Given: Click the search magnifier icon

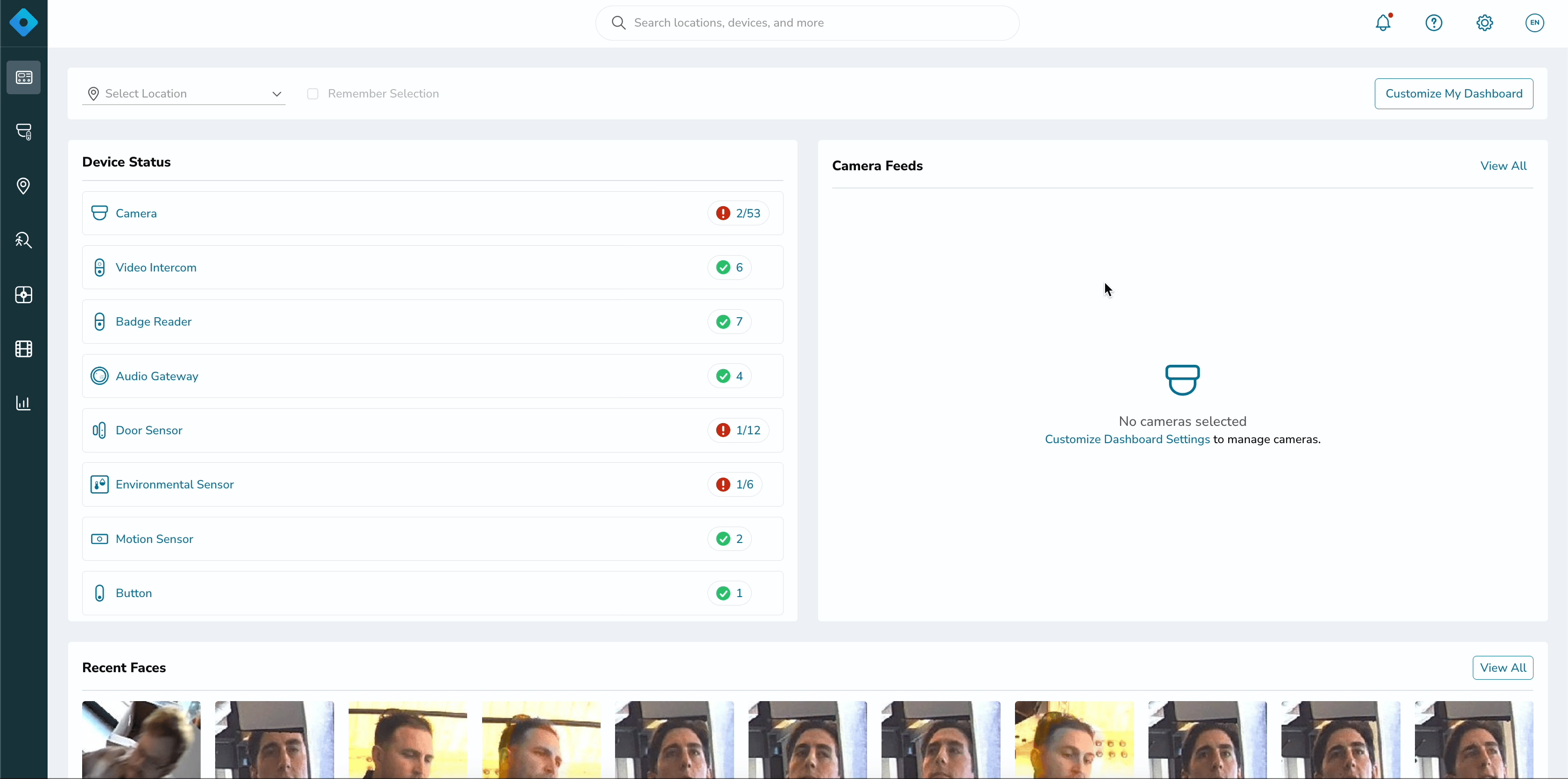Looking at the screenshot, I should pyautogui.click(x=618, y=22).
